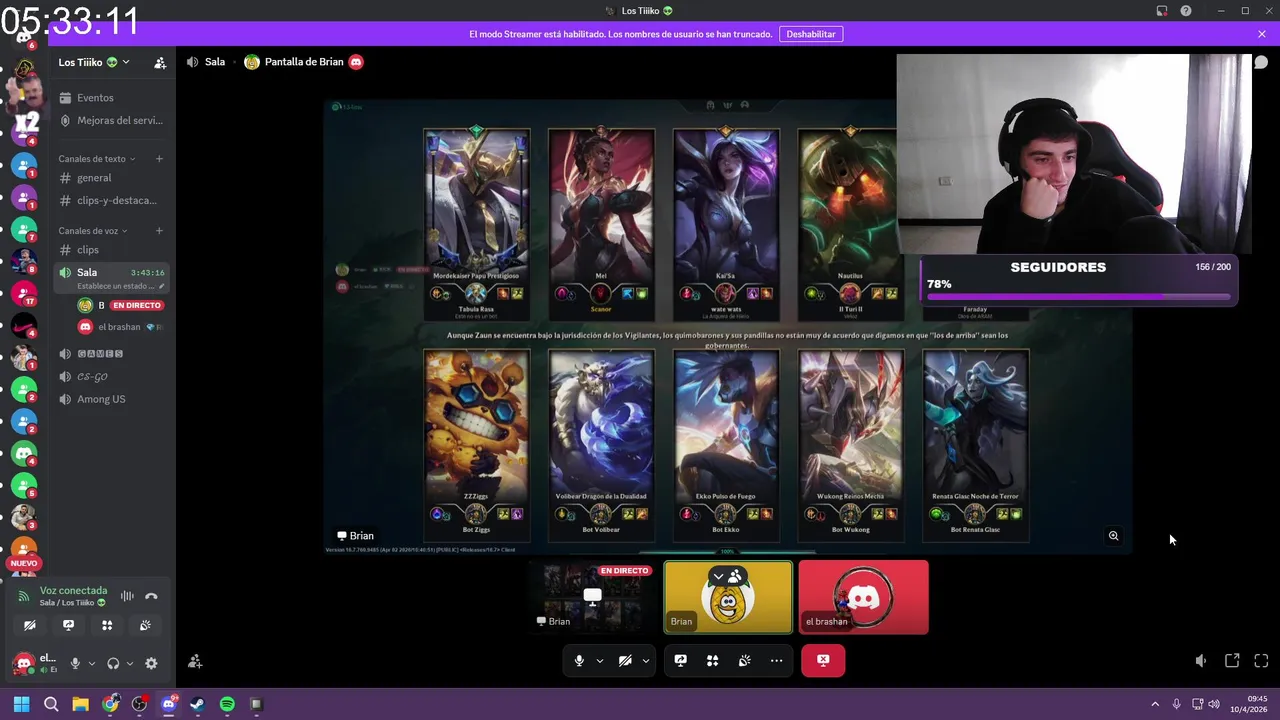Toggle camera in bottom call controls
1280x720 pixels.
625,660
